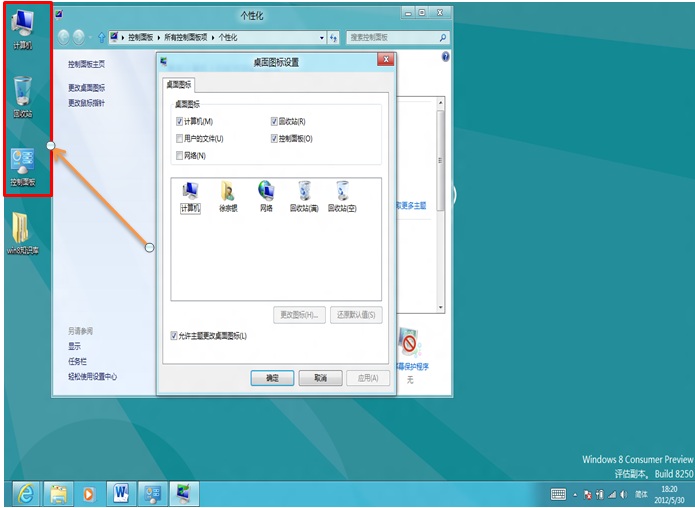
Task: Open the 更改桌面图标 link
Action: tap(86, 88)
